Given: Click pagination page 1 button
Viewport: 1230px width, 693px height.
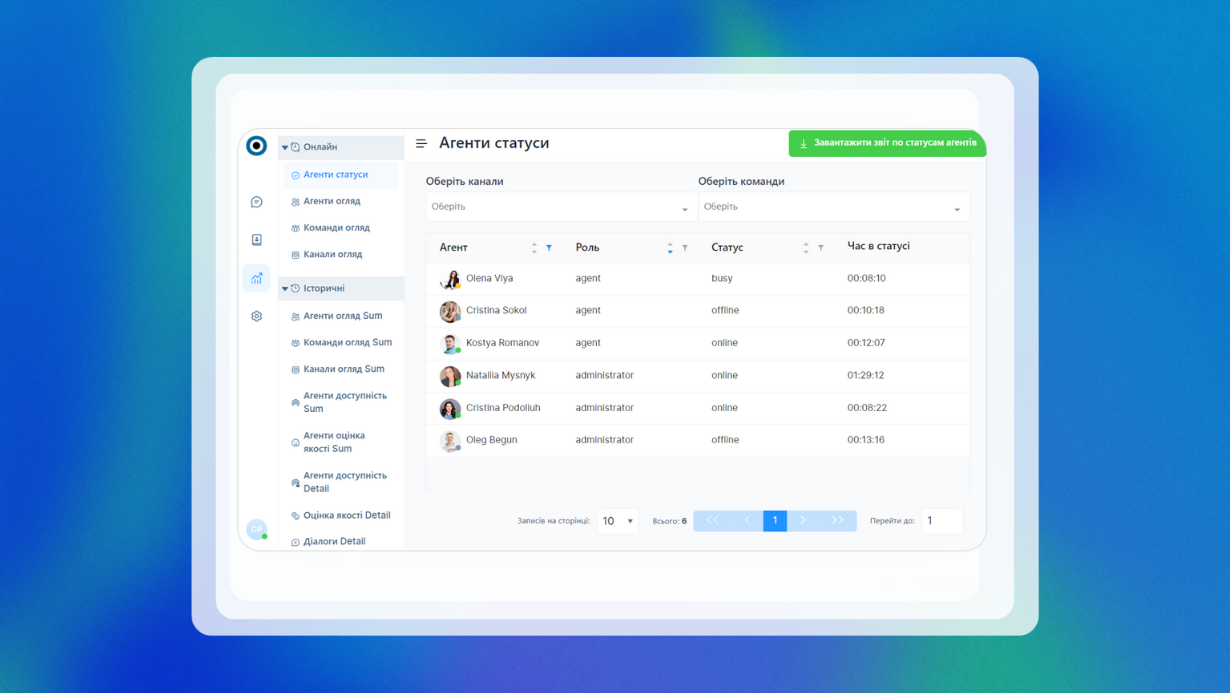Looking at the screenshot, I should coord(775,520).
